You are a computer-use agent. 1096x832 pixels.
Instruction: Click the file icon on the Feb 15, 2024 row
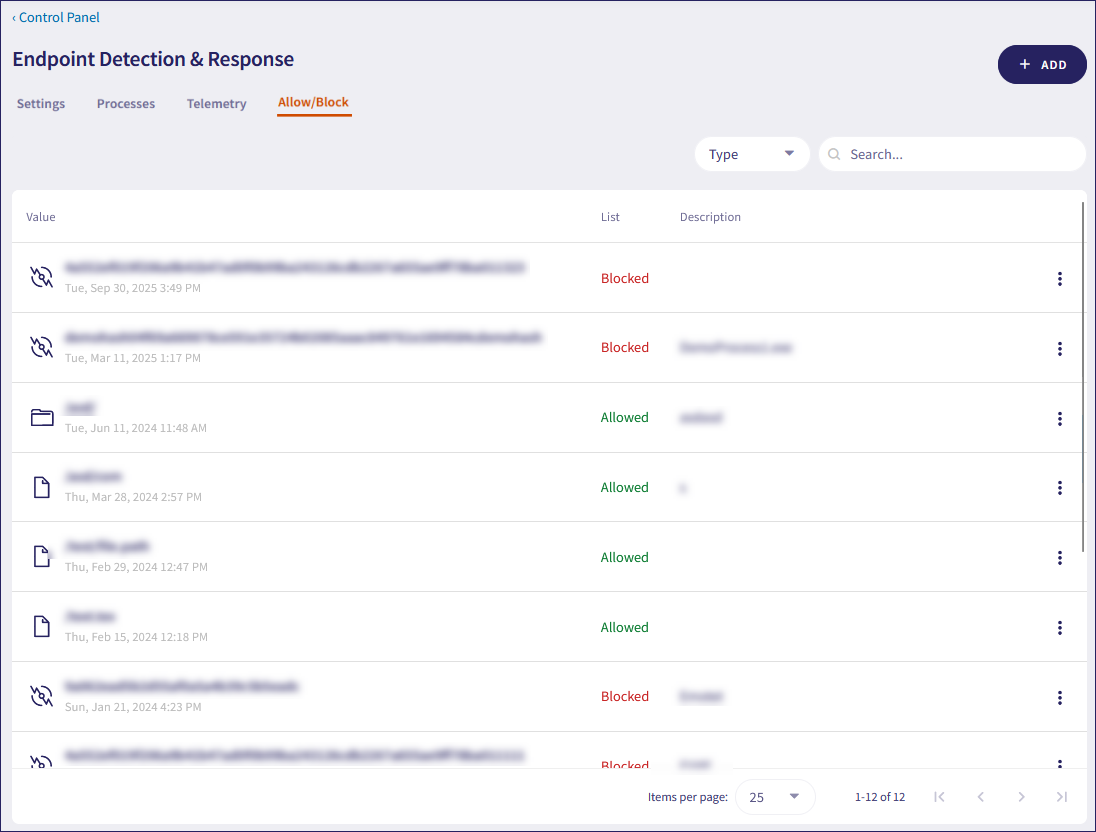42,627
